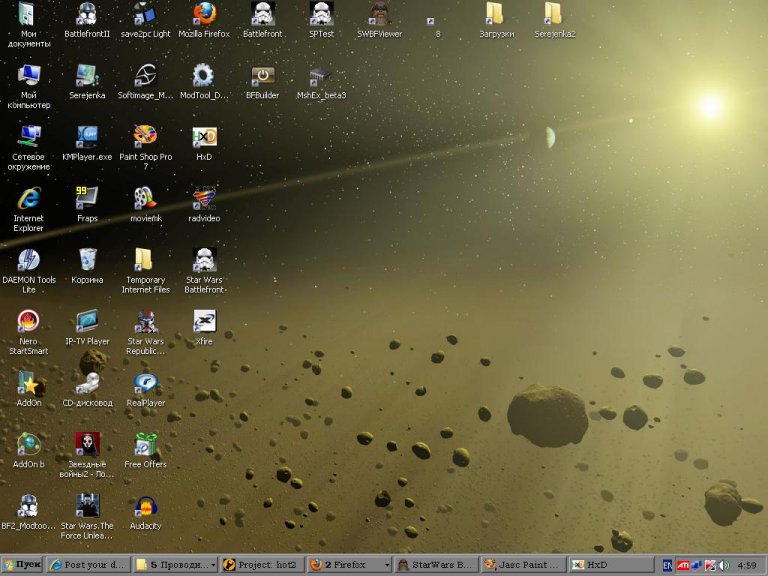The width and height of the screenshot is (768, 576).
Task: Expand the 5 Проводник taskbar group
Action: (175, 565)
